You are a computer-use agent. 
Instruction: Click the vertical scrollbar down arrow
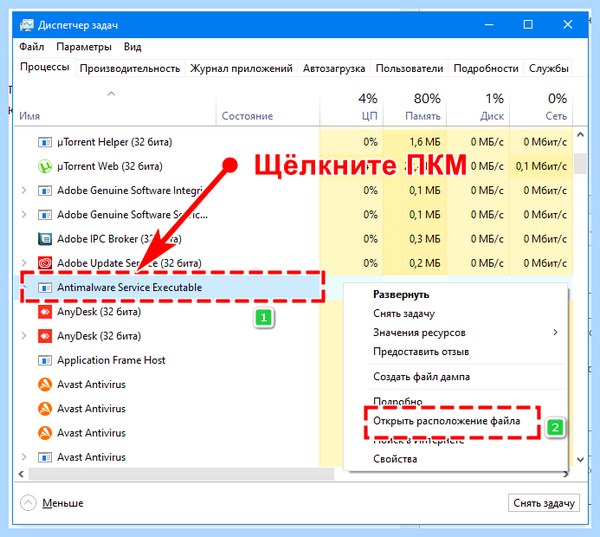coord(580,459)
